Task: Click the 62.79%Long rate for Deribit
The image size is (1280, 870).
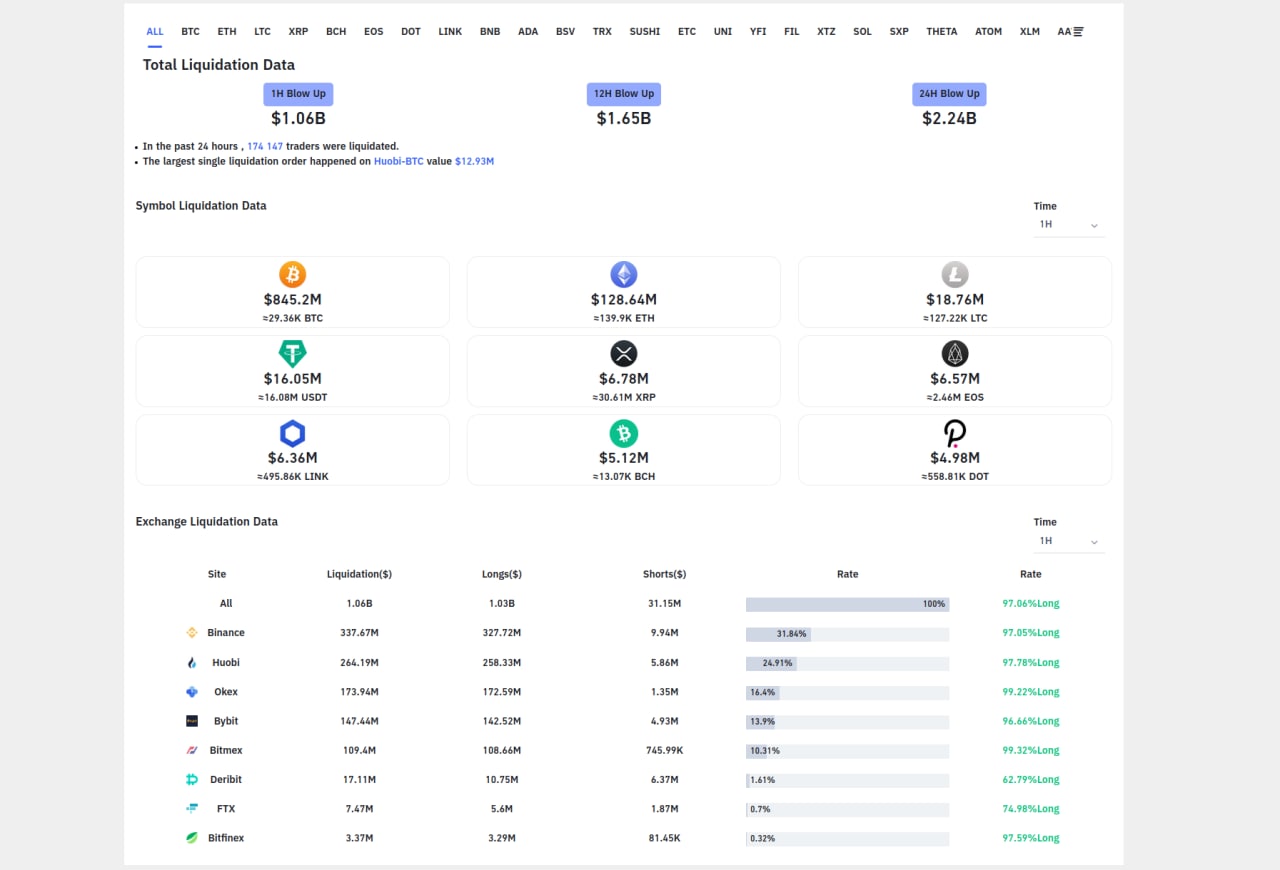Action: [x=1031, y=780]
